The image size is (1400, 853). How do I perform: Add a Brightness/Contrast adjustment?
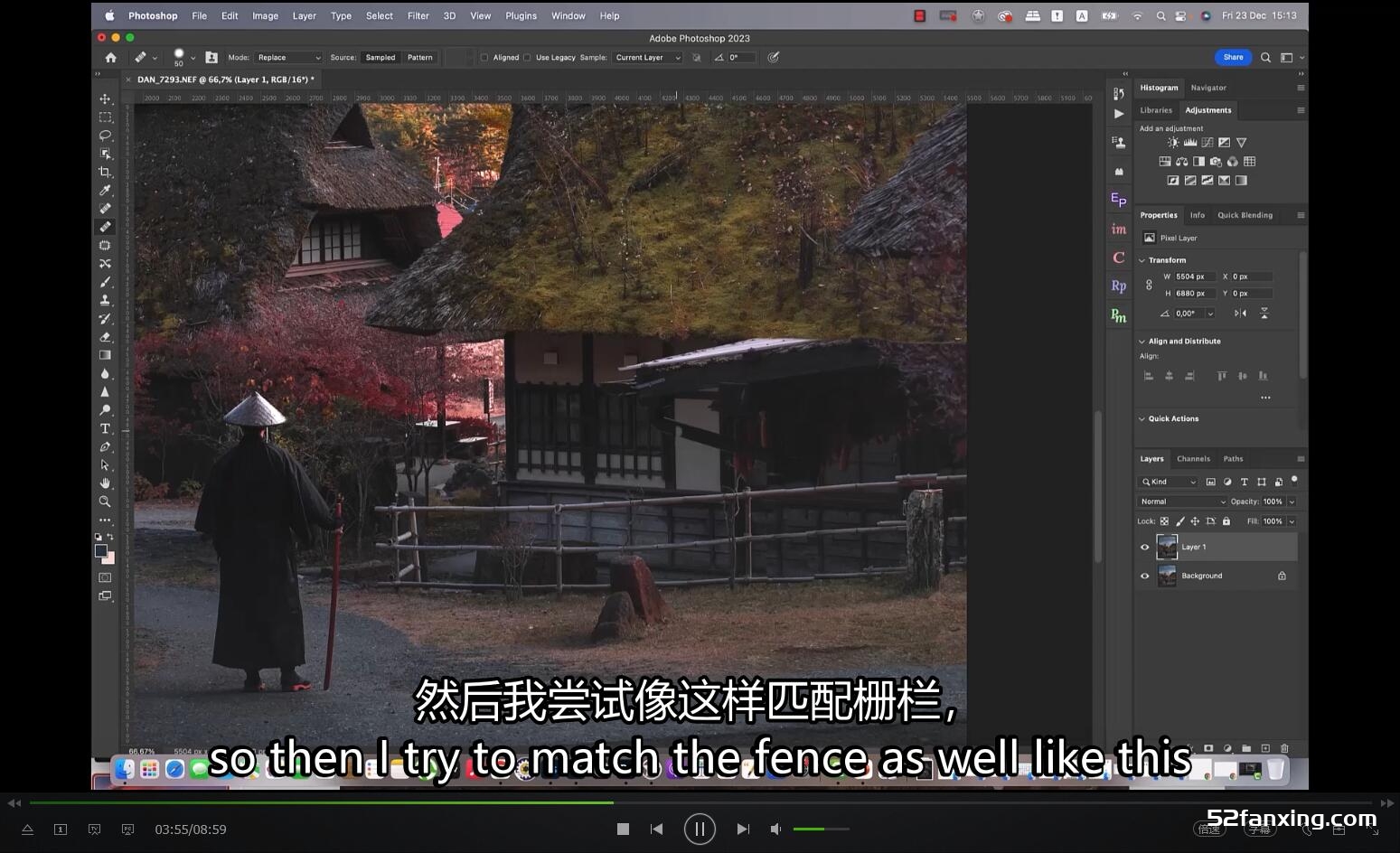click(1173, 143)
